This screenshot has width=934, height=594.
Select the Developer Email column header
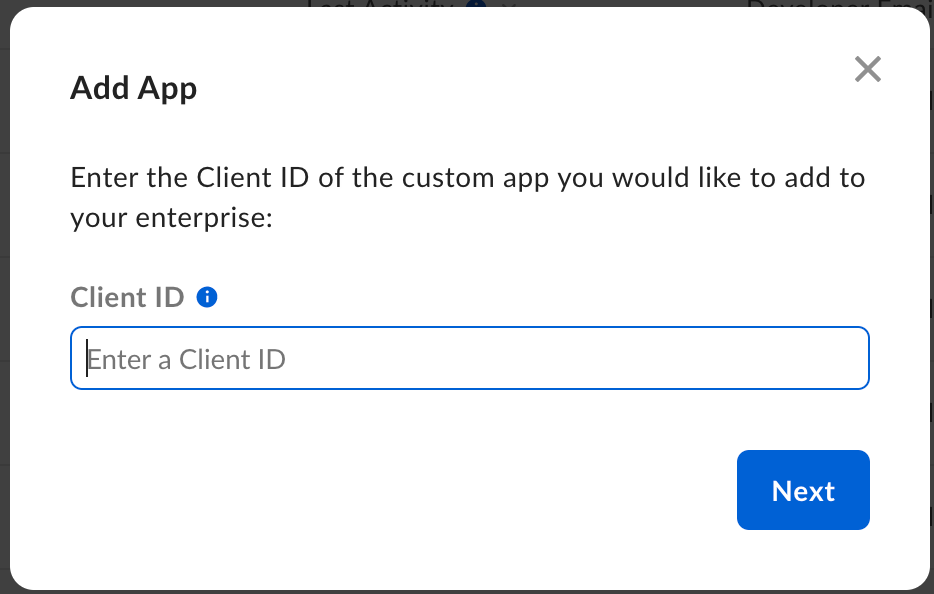[x=840, y=4]
